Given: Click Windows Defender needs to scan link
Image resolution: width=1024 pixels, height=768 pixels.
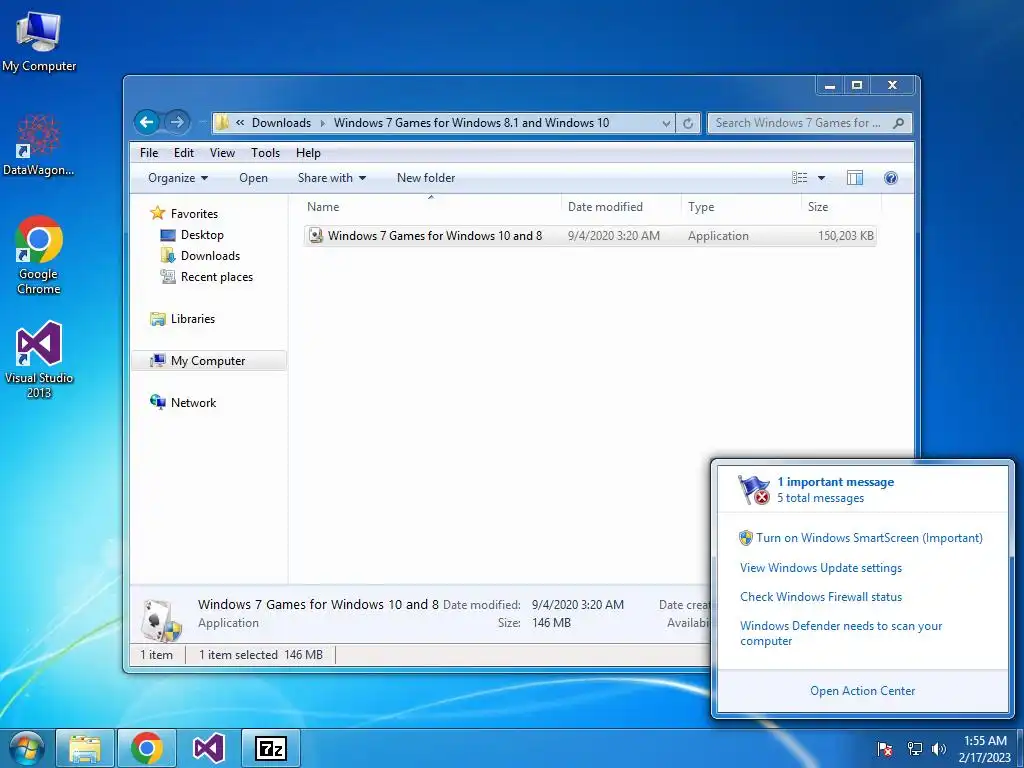Looking at the screenshot, I should [x=841, y=633].
